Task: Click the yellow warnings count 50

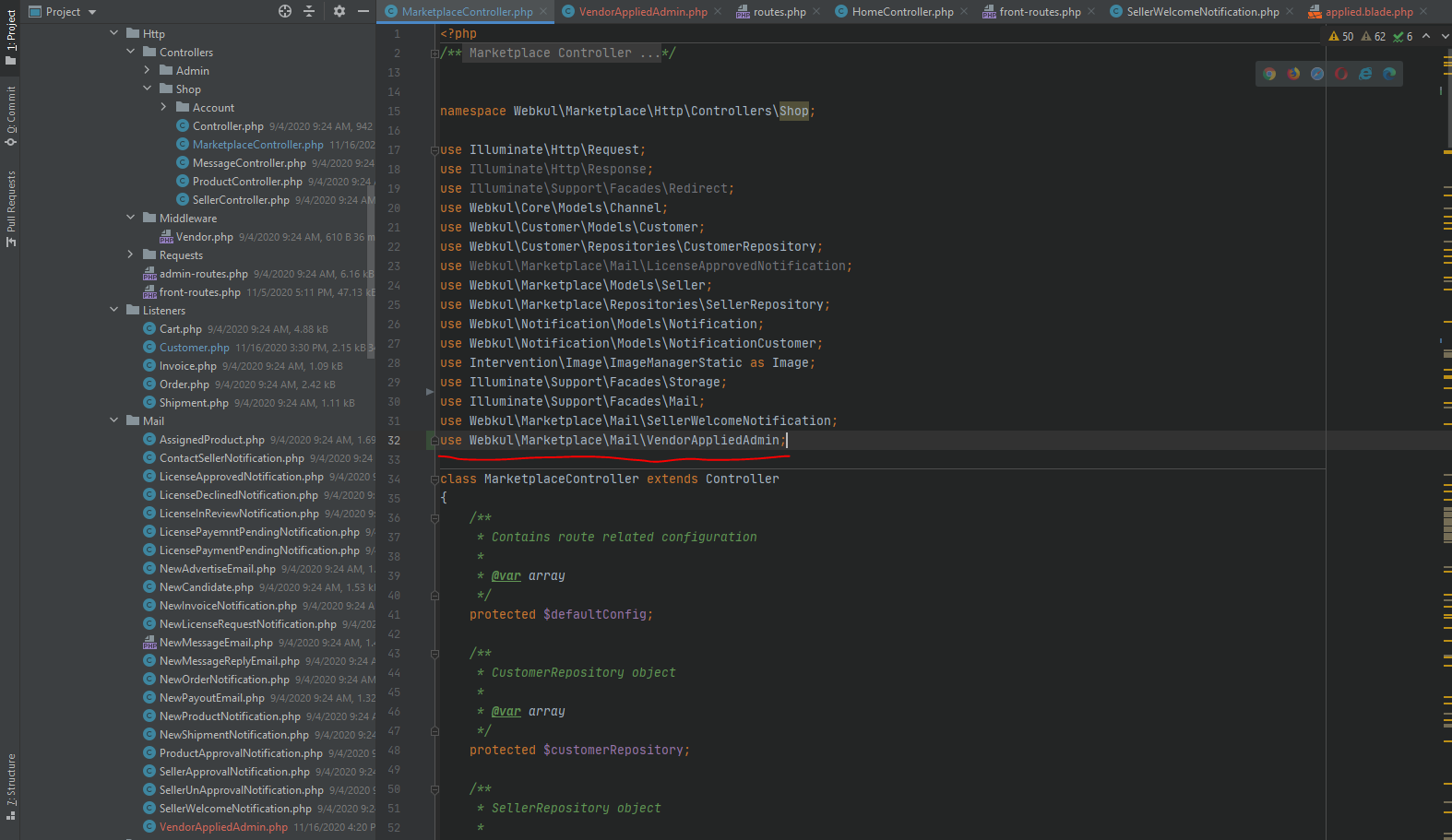Action: [1341, 36]
